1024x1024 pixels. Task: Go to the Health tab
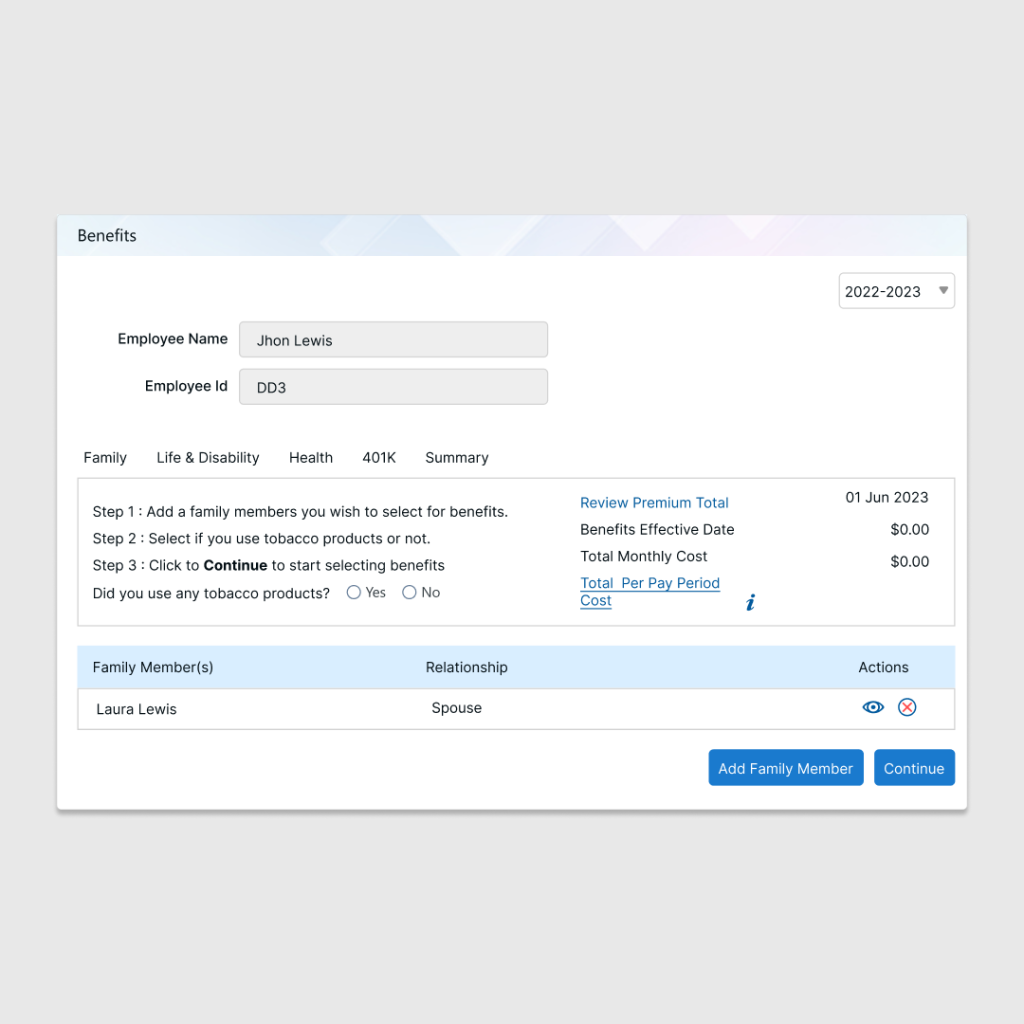pos(311,458)
